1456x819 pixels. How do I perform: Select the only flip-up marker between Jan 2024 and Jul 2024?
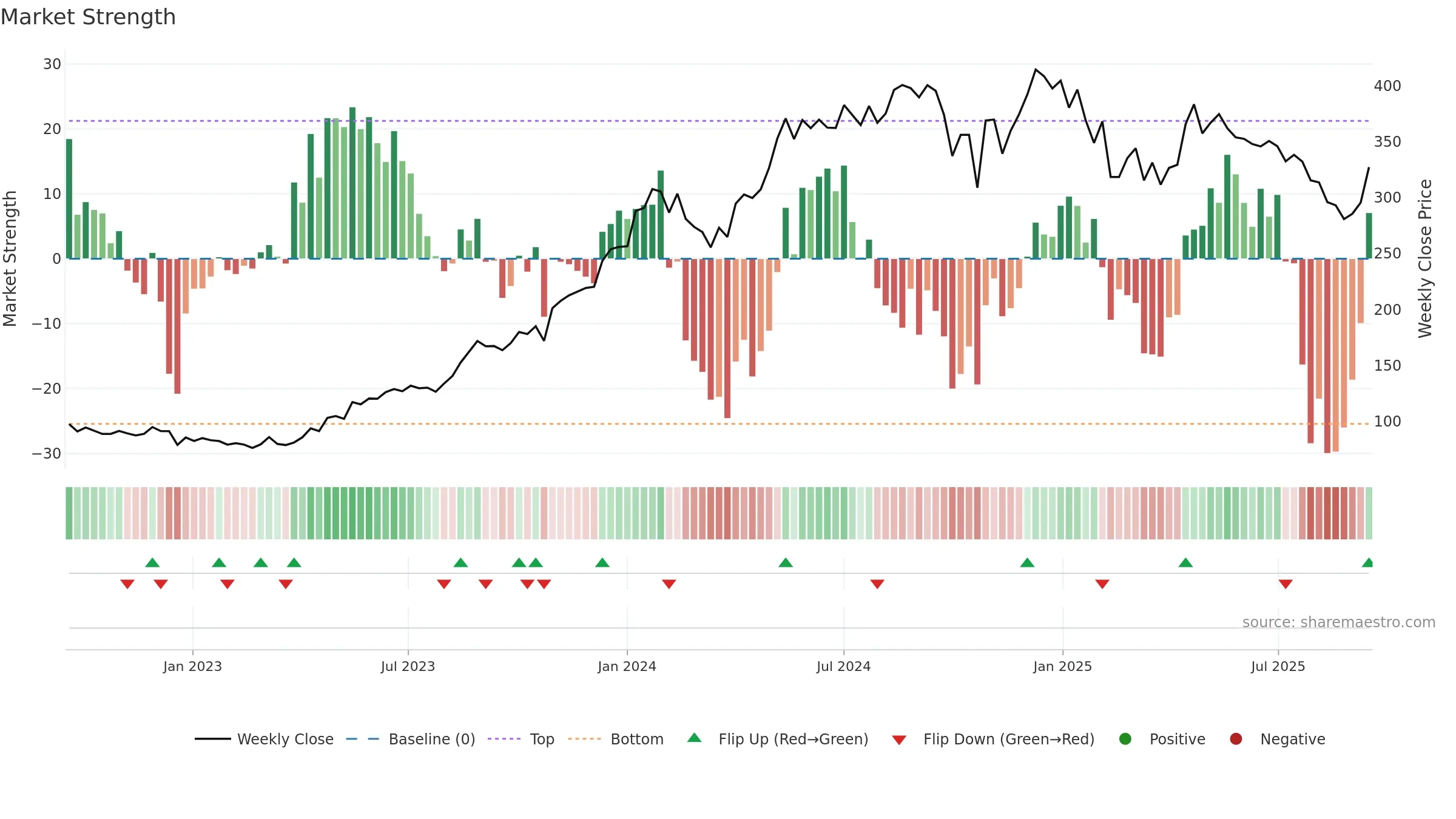pyautogui.click(x=786, y=562)
